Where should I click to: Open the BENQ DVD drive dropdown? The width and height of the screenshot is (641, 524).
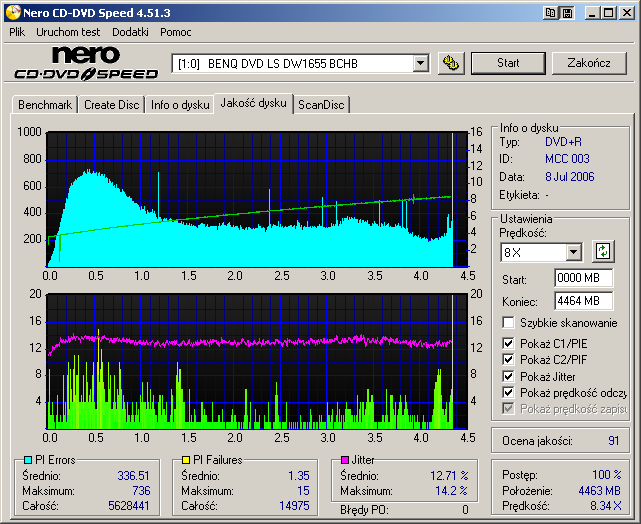click(x=420, y=64)
